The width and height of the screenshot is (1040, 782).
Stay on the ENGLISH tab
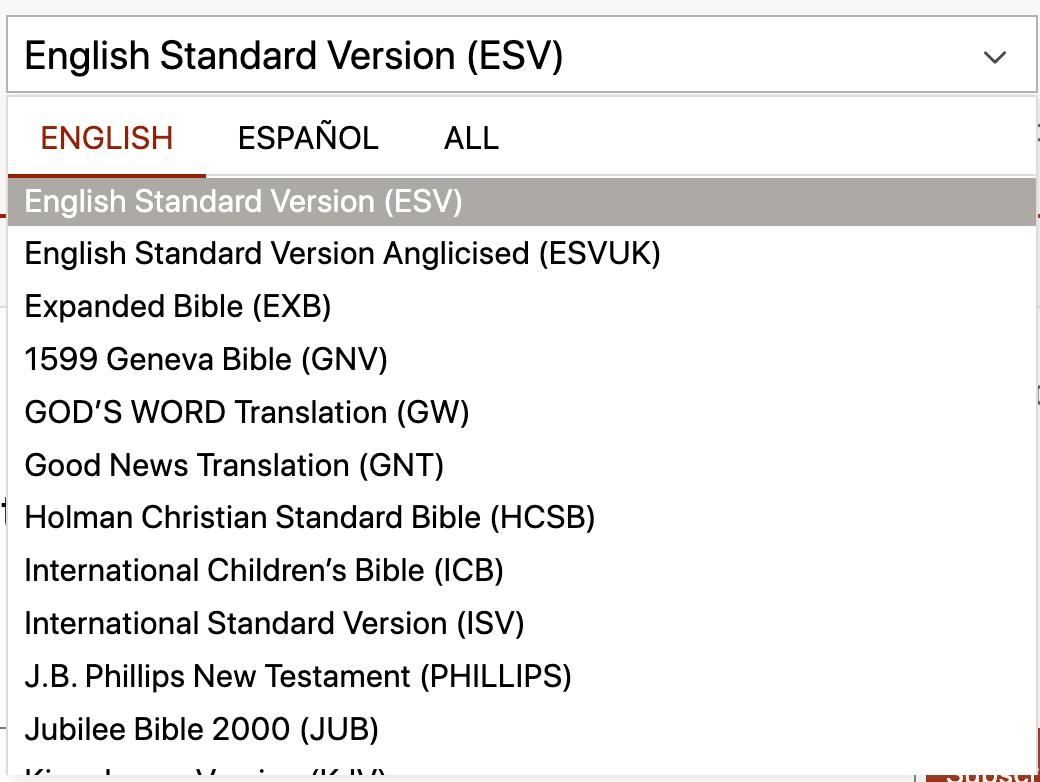(x=106, y=138)
